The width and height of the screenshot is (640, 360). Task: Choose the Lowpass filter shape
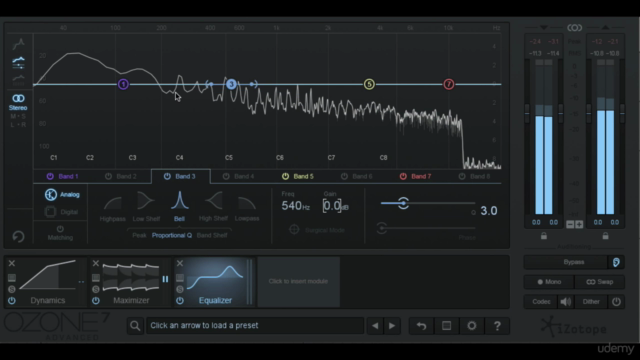point(247,207)
